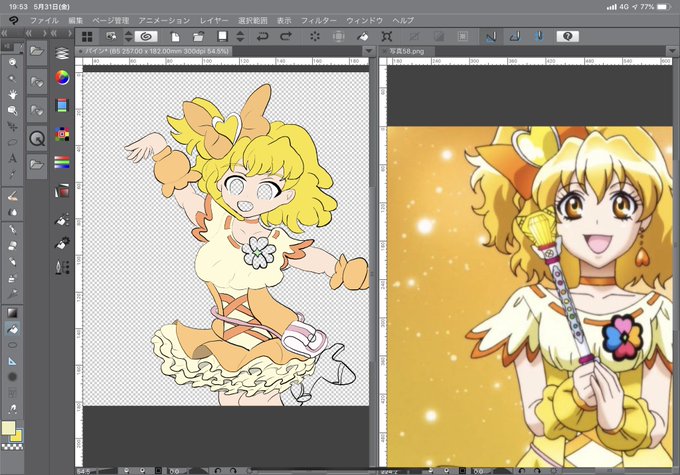
Task: Select the Pen tool
Action: coord(13,229)
